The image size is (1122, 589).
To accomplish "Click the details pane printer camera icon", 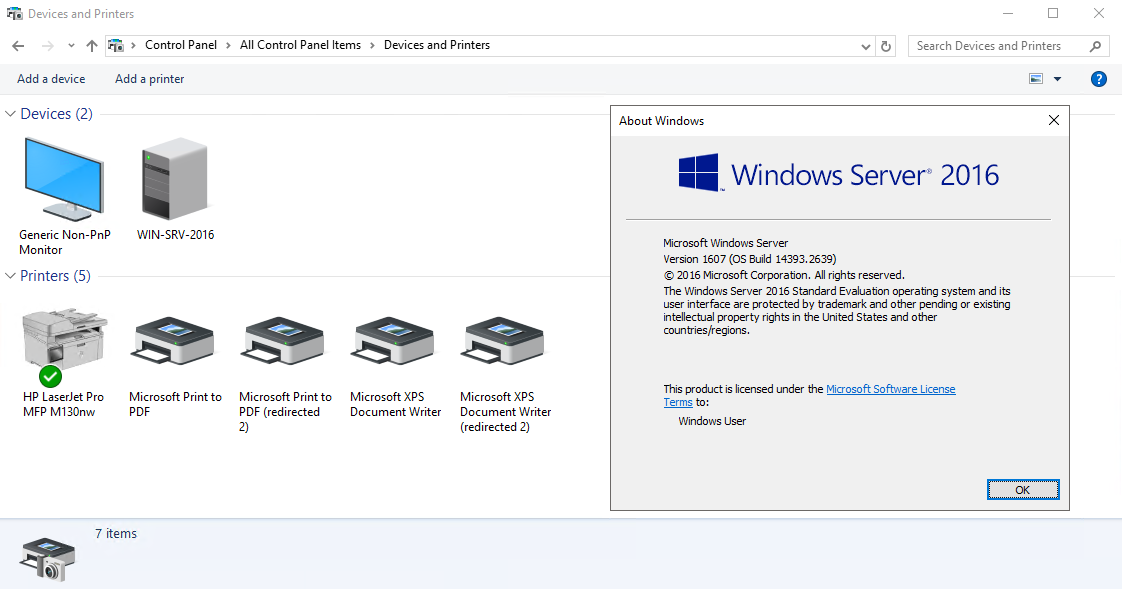I will tap(47, 559).
